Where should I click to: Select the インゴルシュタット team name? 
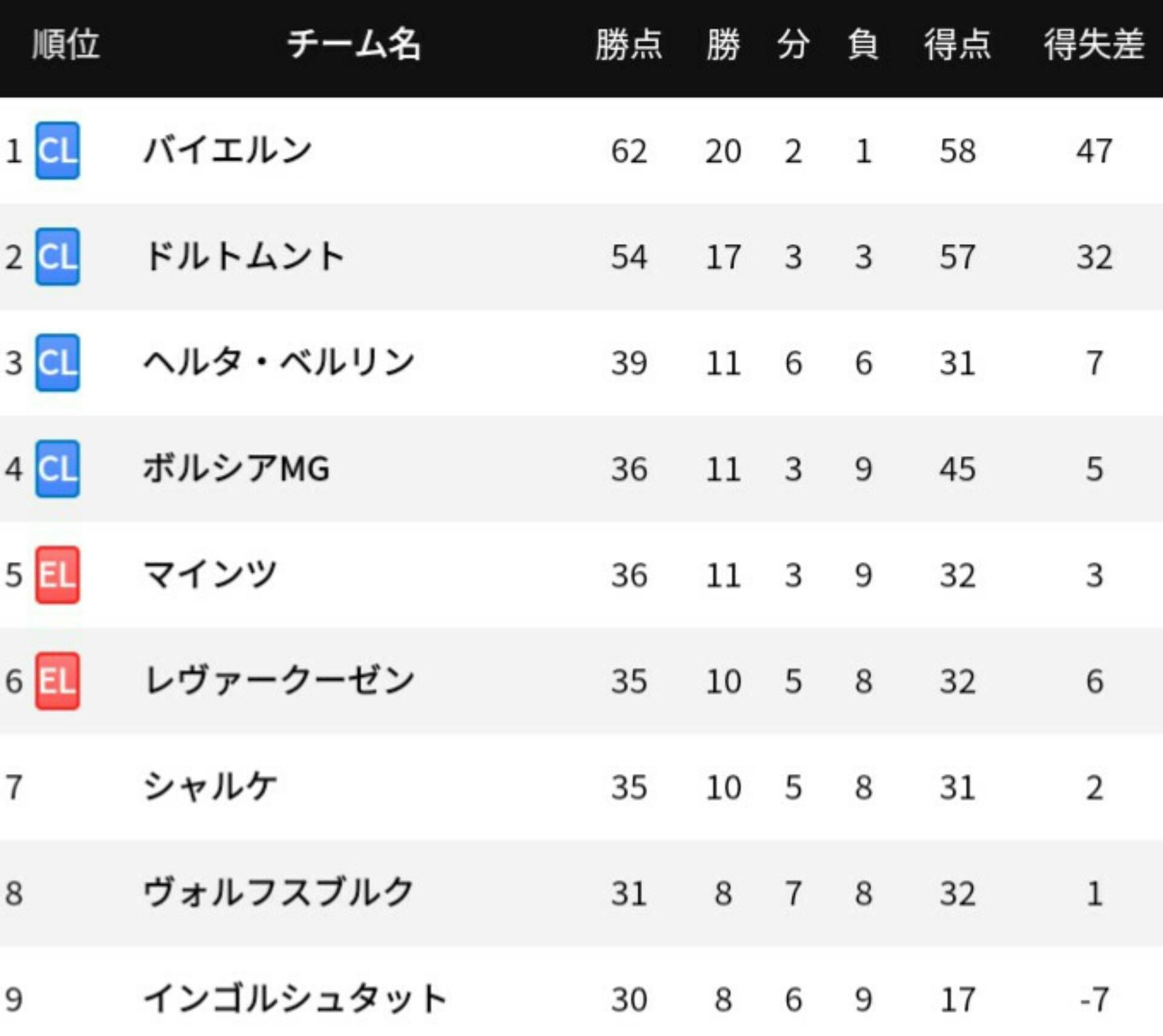(295, 999)
